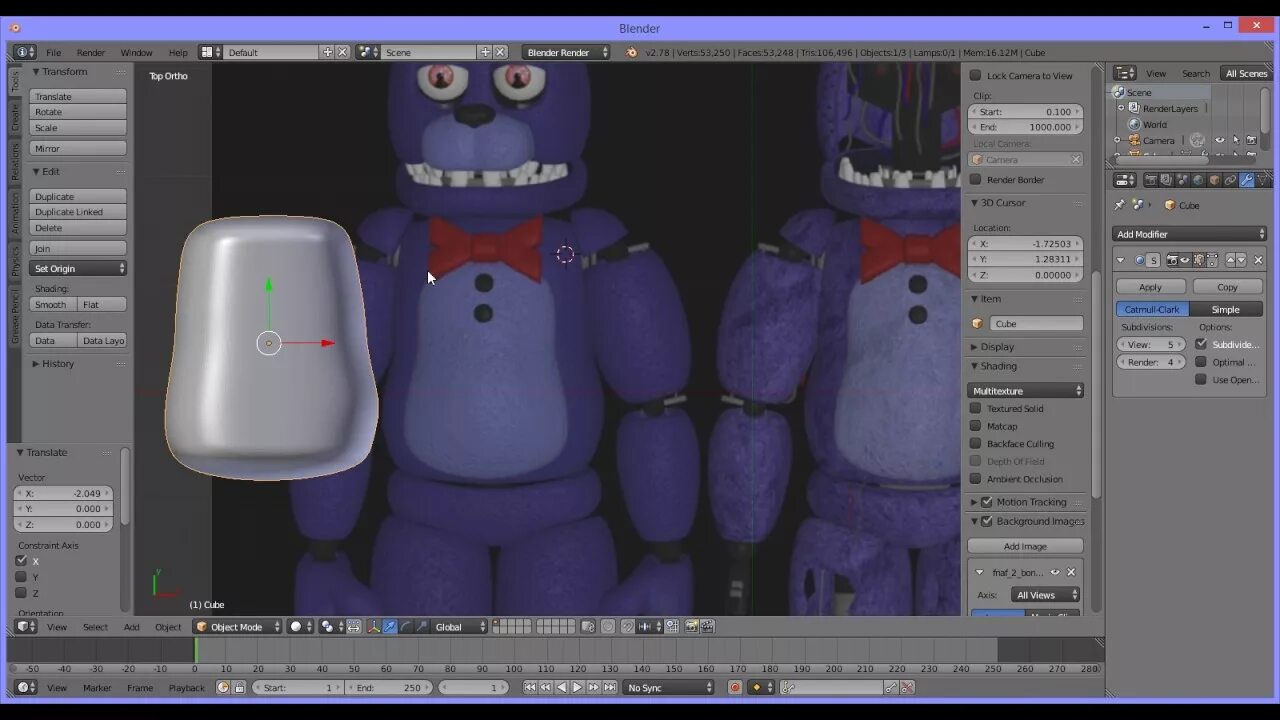Jump to the first frame in timeline
This screenshot has height=720, width=1280.
tap(530, 687)
